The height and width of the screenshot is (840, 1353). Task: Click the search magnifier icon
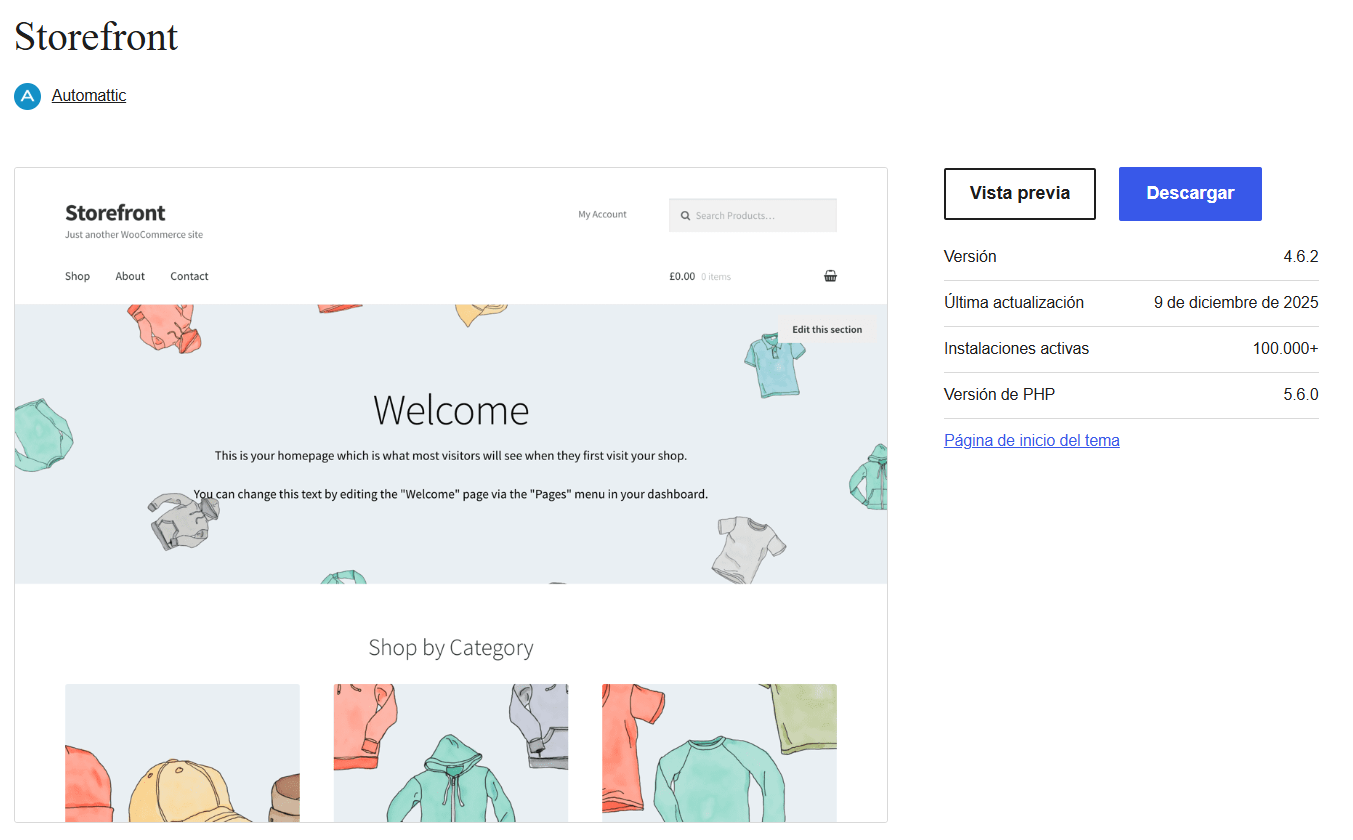click(685, 216)
